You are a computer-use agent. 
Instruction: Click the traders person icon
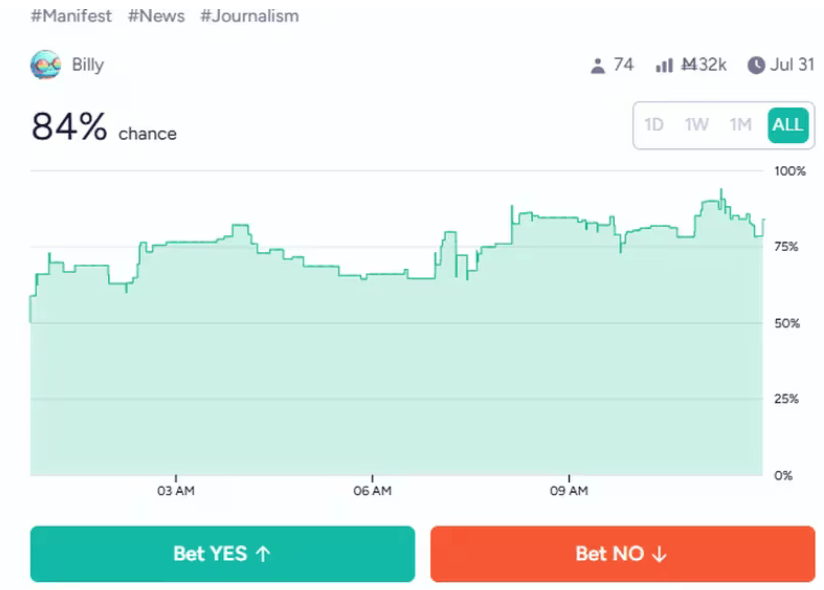pyautogui.click(x=598, y=66)
